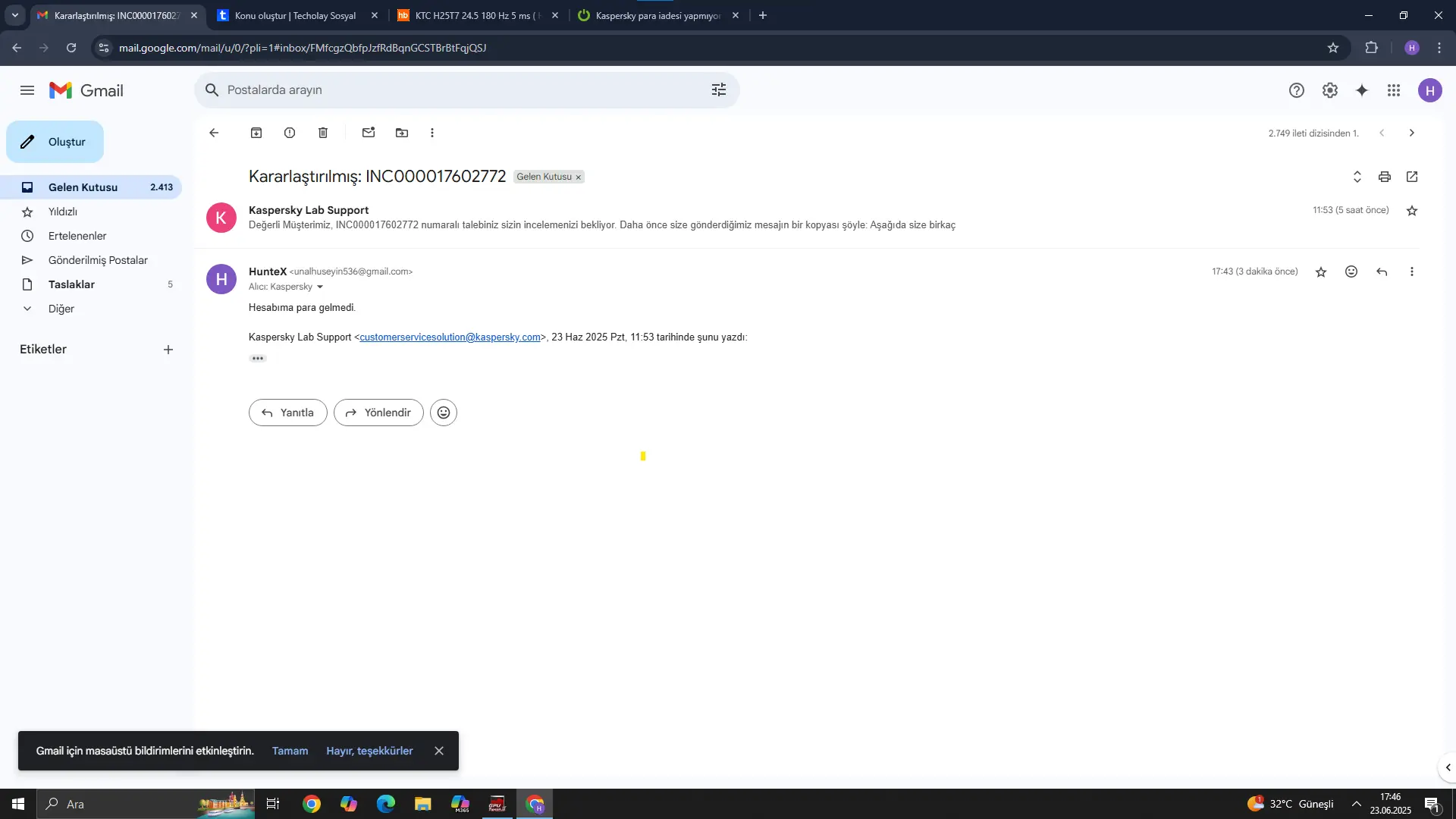Show trimmed quoted content ellipsis

tap(258, 358)
